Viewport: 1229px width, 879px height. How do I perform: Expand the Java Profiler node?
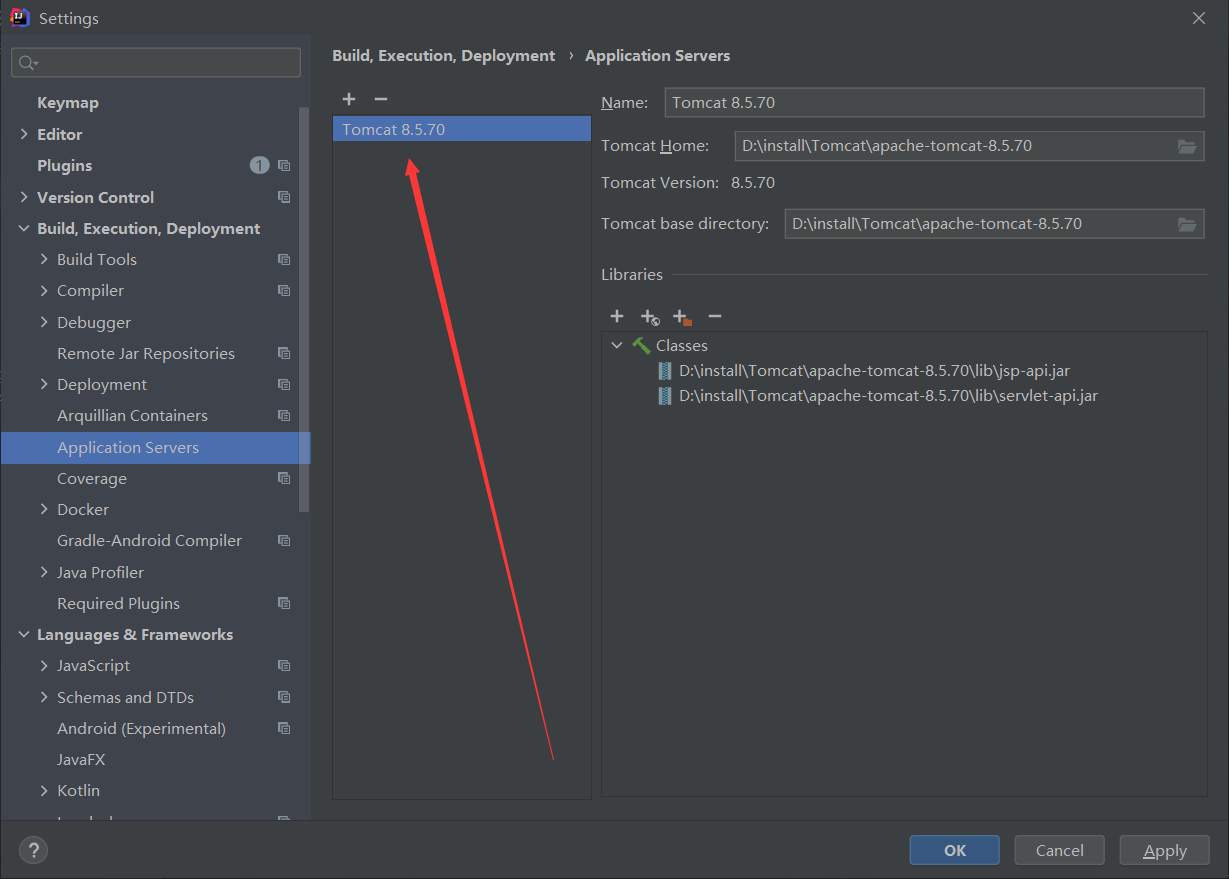(44, 573)
